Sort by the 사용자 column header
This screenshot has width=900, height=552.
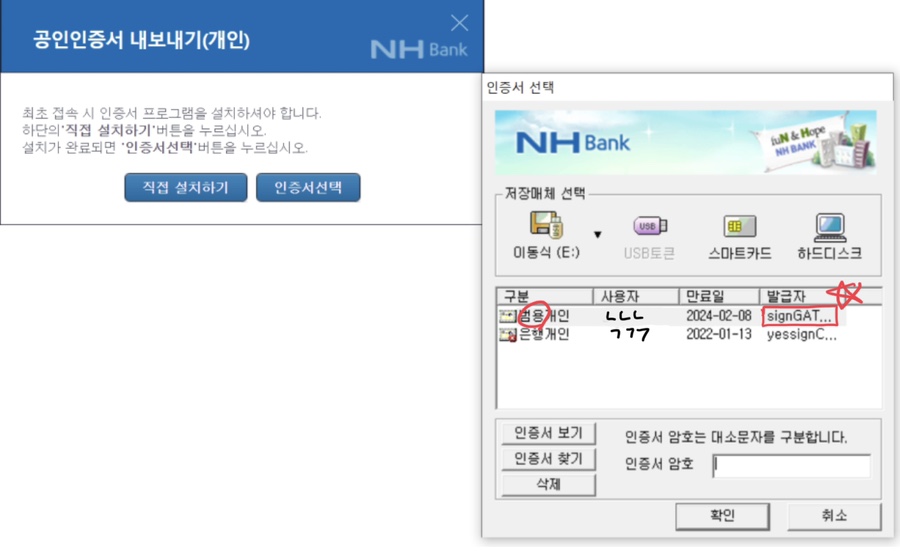636,296
